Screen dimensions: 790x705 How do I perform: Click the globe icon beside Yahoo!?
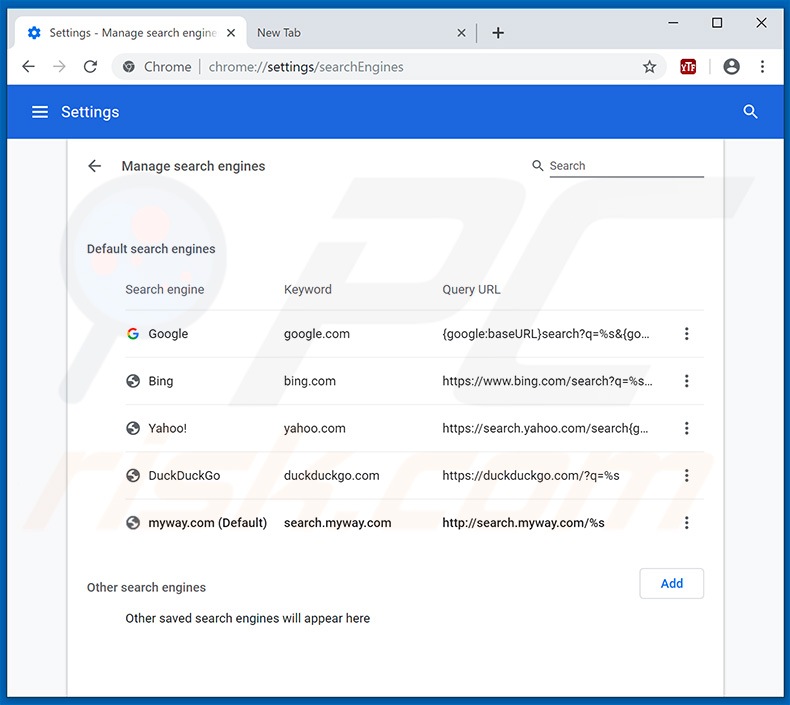pyautogui.click(x=133, y=428)
